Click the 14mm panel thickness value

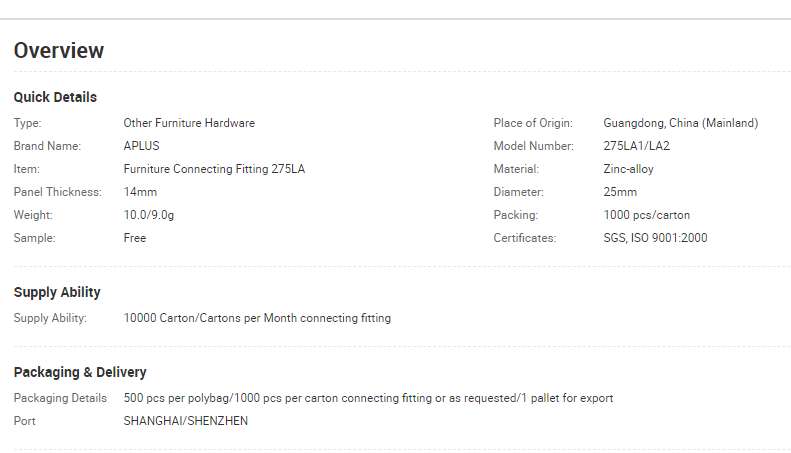140,192
